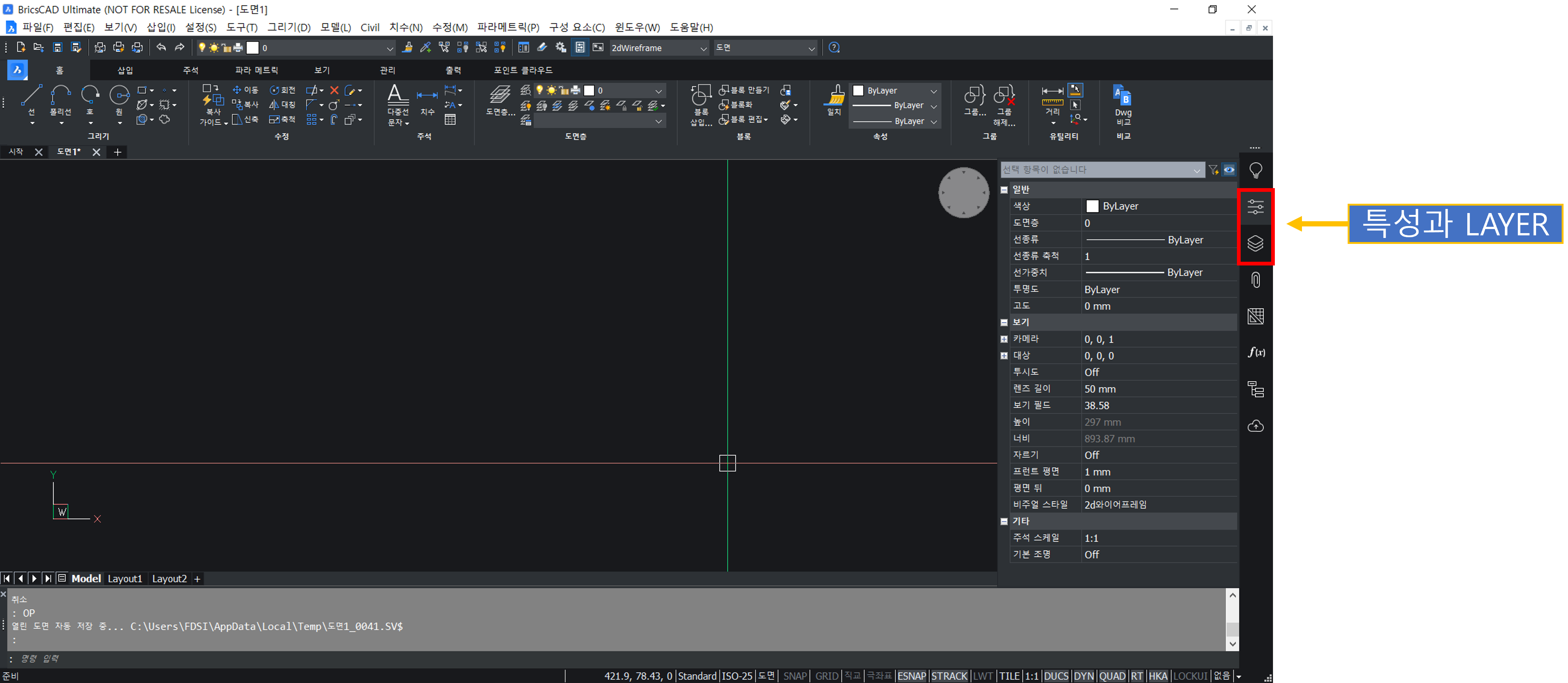Expand the 카메라 property row
The width and height of the screenshot is (1568, 683).
click(1004, 339)
